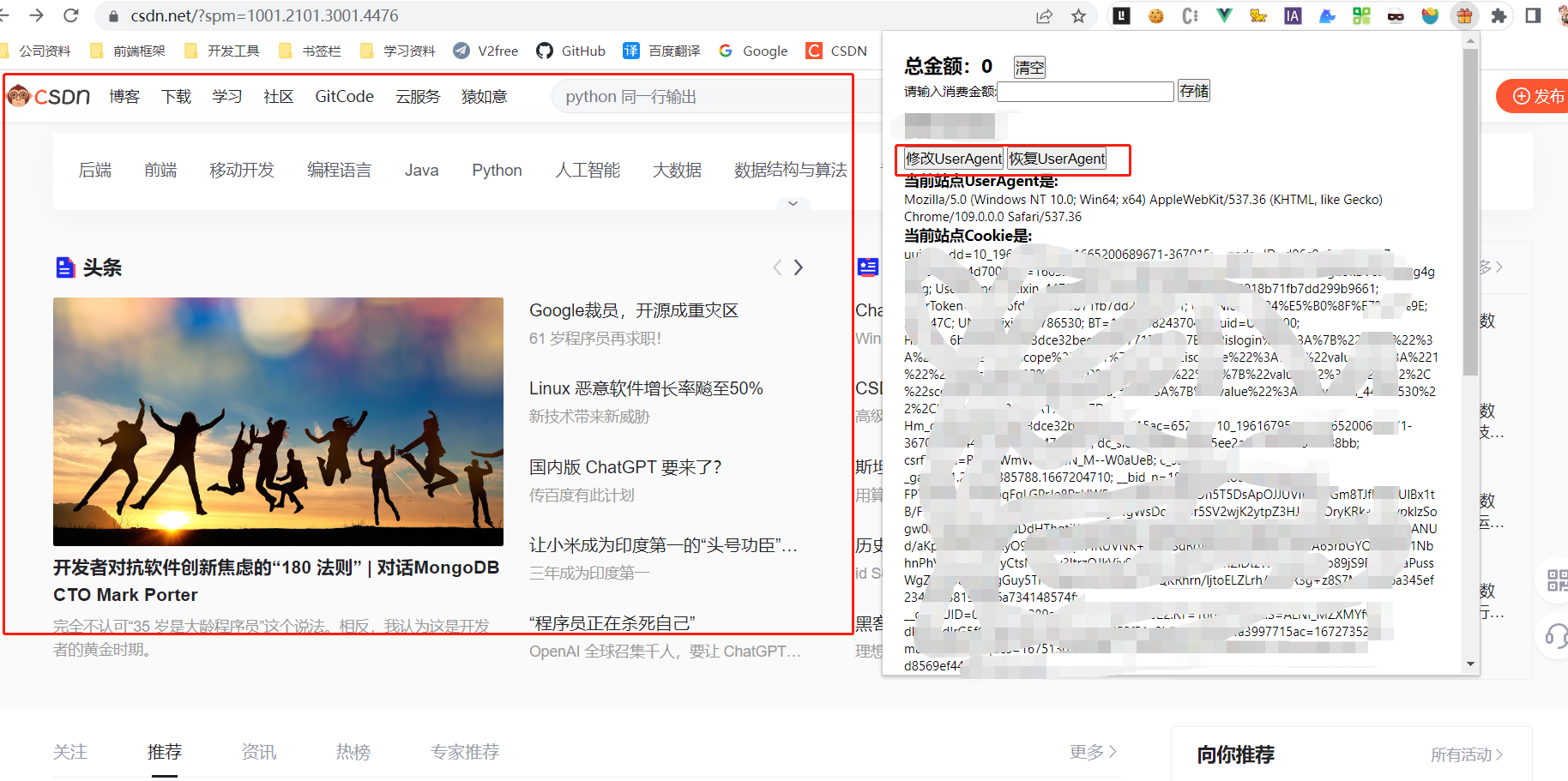This screenshot has width=1568, height=781.
Task: Open the gray C extension icon
Action: click(1190, 15)
